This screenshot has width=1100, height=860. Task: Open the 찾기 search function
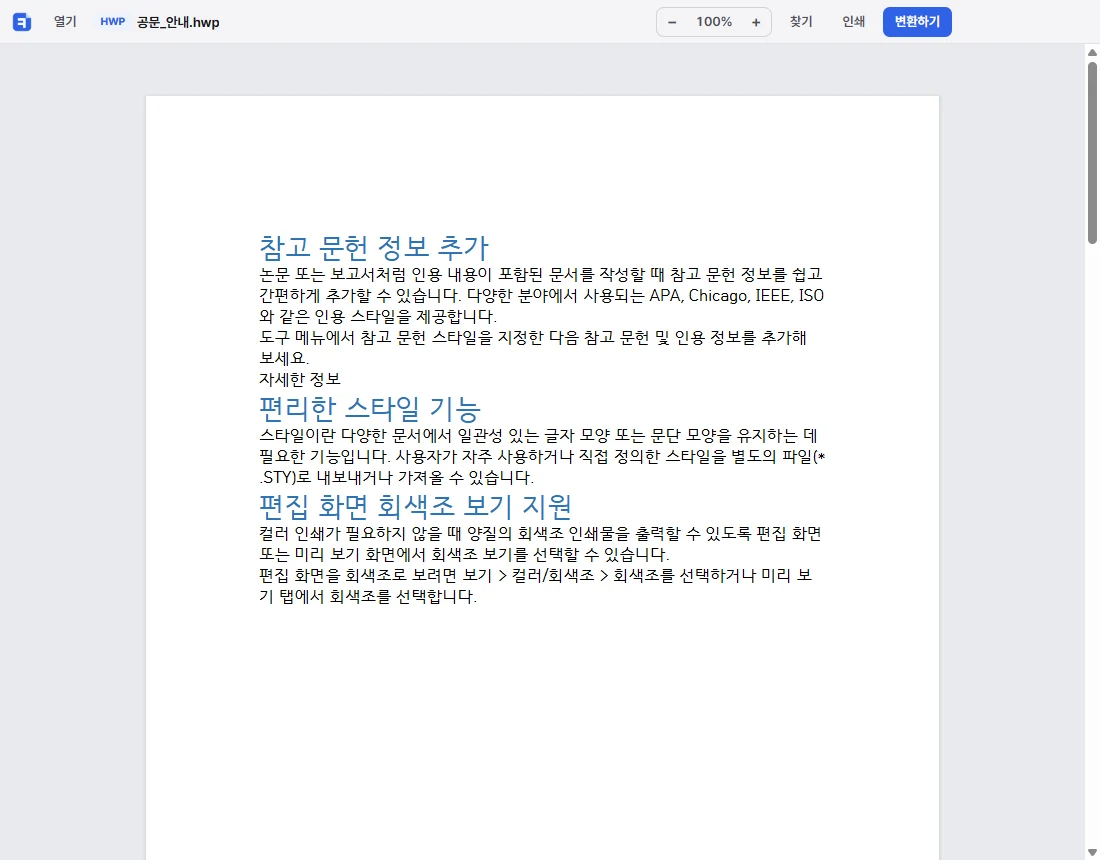(x=801, y=22)
